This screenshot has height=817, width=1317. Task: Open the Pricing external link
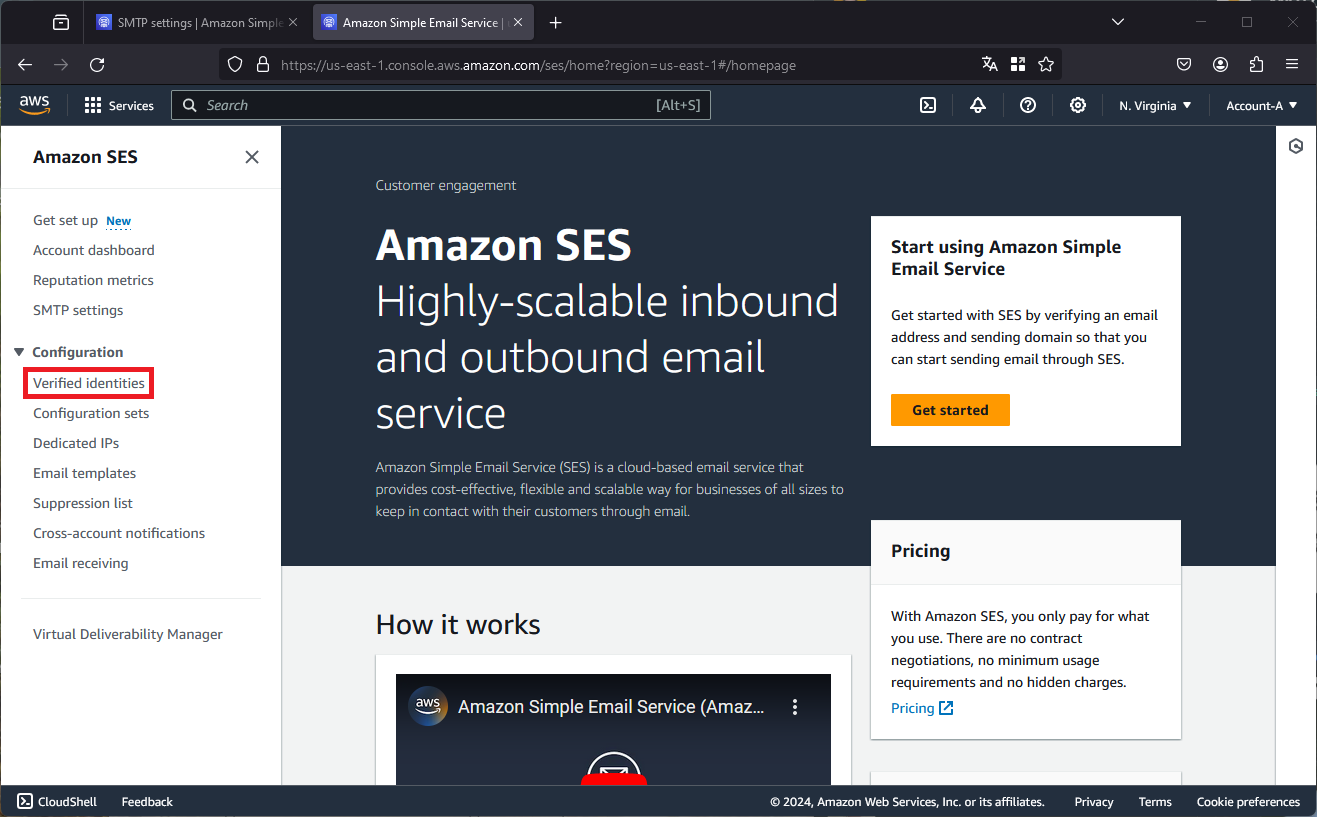tap(922, 708)
